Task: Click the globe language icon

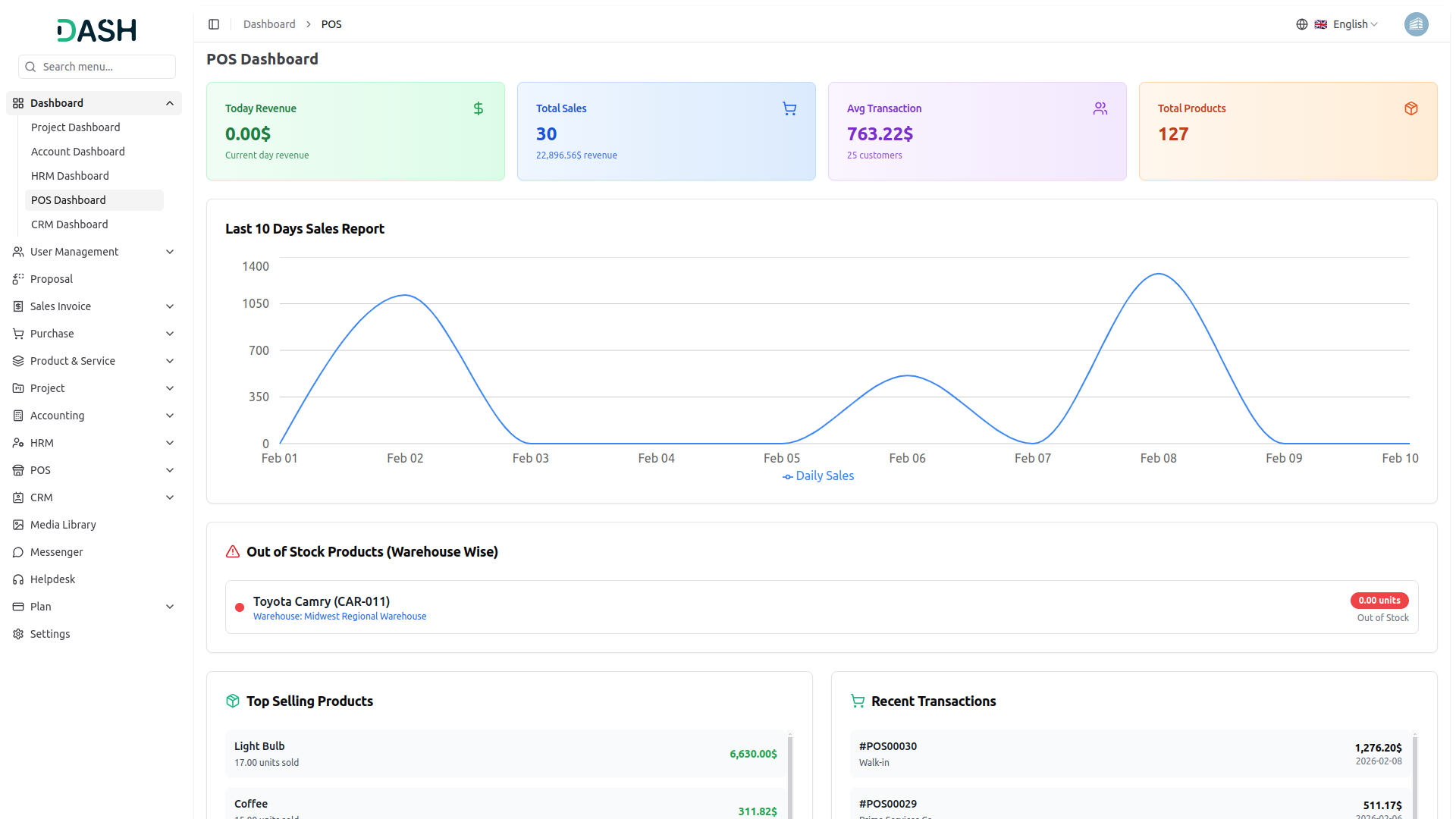Action: [1302, 24]
